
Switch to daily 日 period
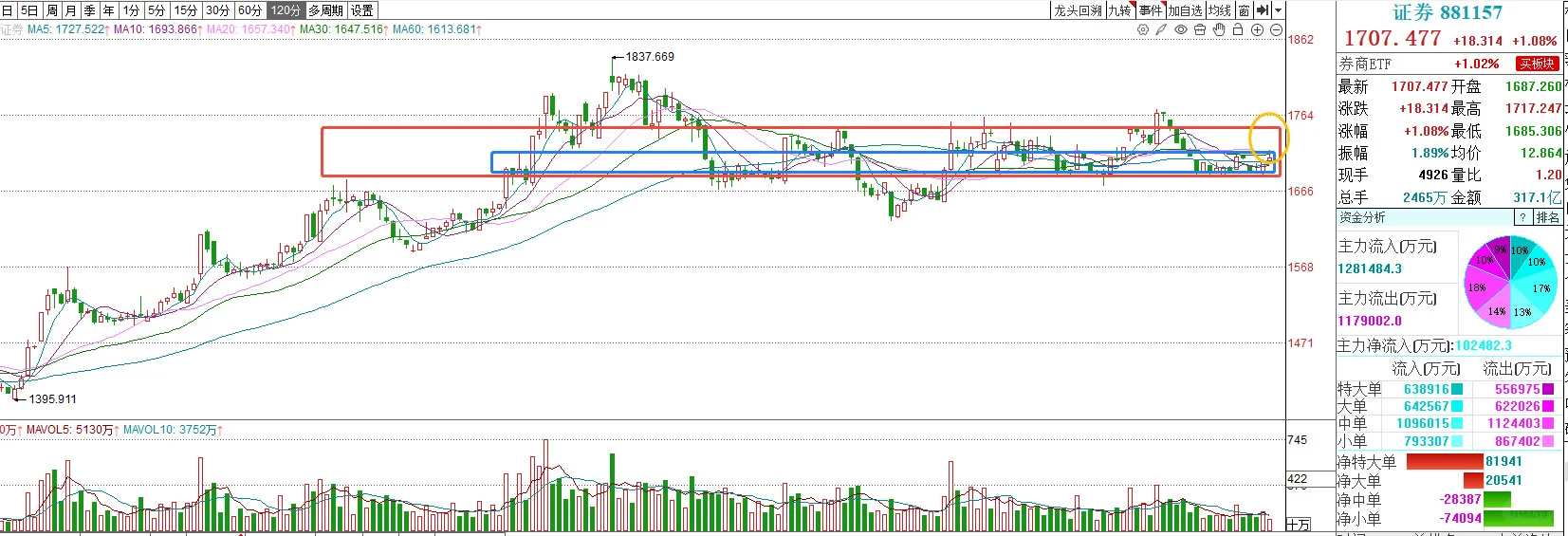click(x=8, y=10)
